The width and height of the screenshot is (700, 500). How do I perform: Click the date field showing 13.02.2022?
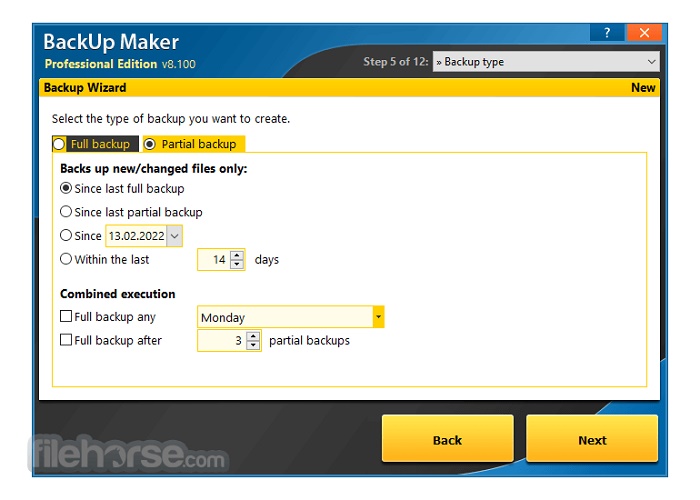pyautogui.click(x=135, y=236)
